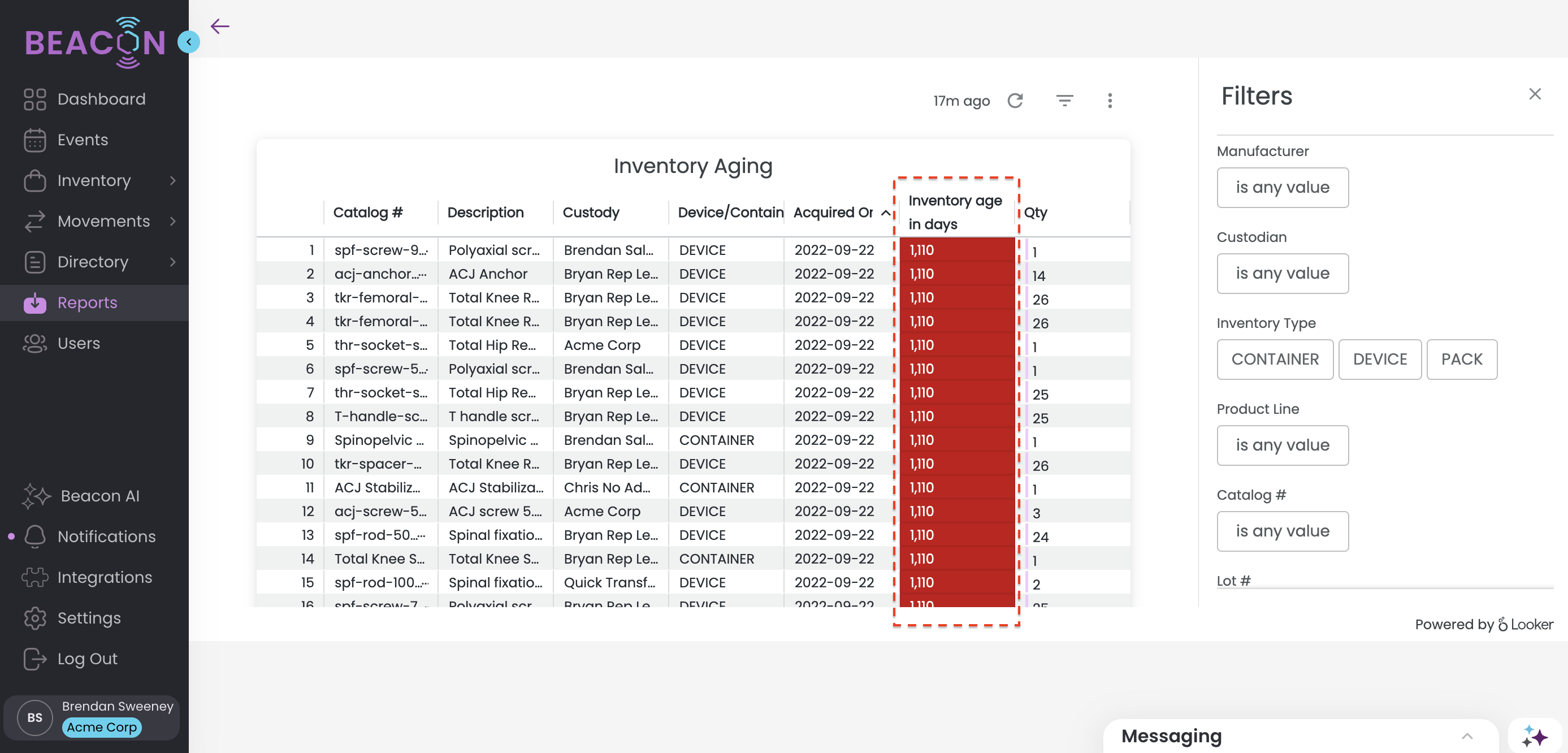This screenshot has width=1568, height=753.
Task: Toggle the DEVICE inventory type filter
Action: (x=1379, y=359)
